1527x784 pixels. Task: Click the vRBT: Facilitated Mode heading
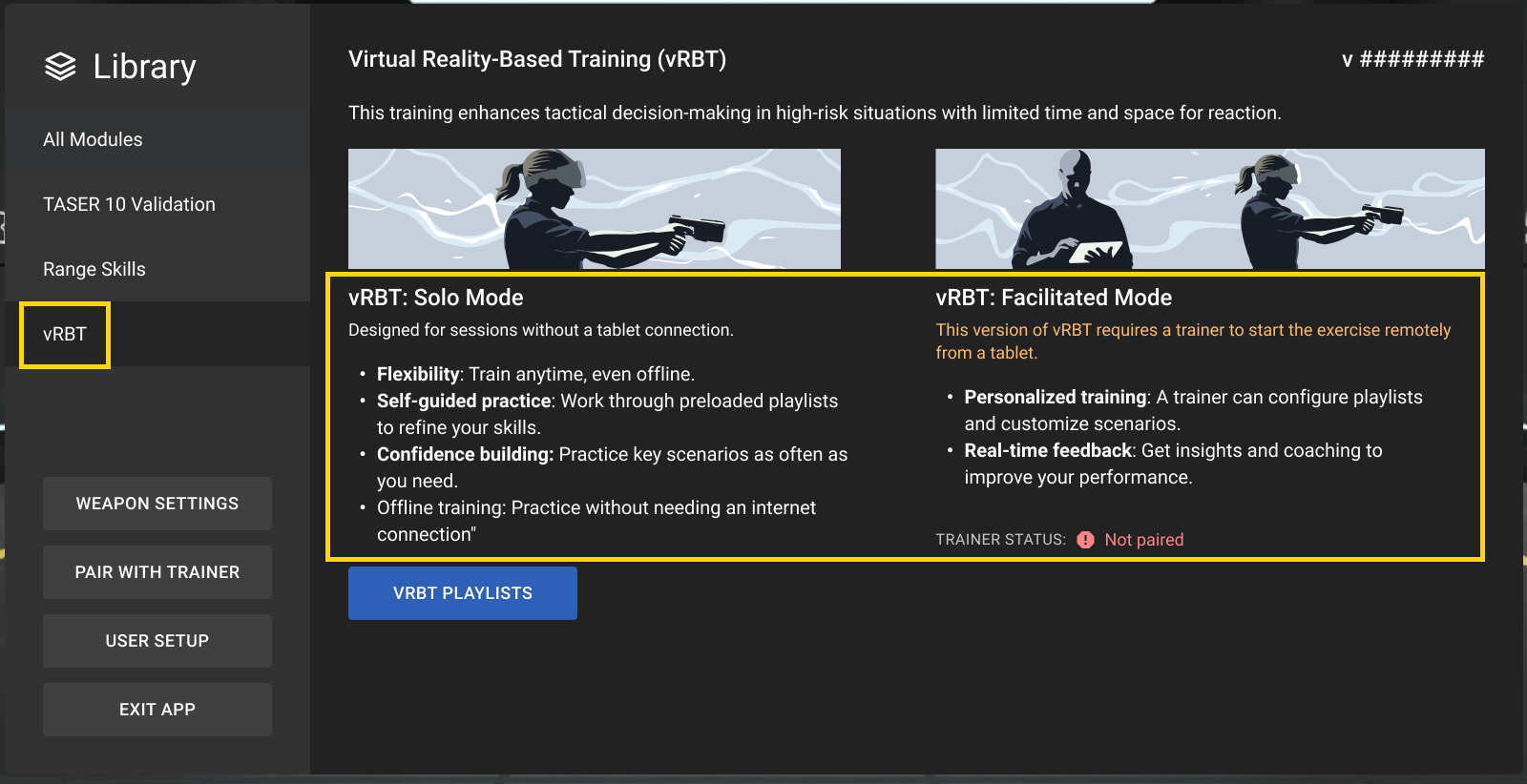tap(1053, 298)
